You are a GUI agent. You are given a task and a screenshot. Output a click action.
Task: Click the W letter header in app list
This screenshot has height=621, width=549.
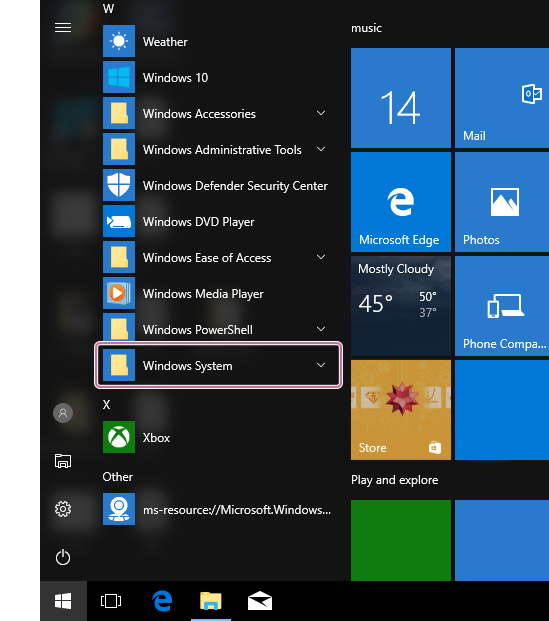click(x=108, y=8)
